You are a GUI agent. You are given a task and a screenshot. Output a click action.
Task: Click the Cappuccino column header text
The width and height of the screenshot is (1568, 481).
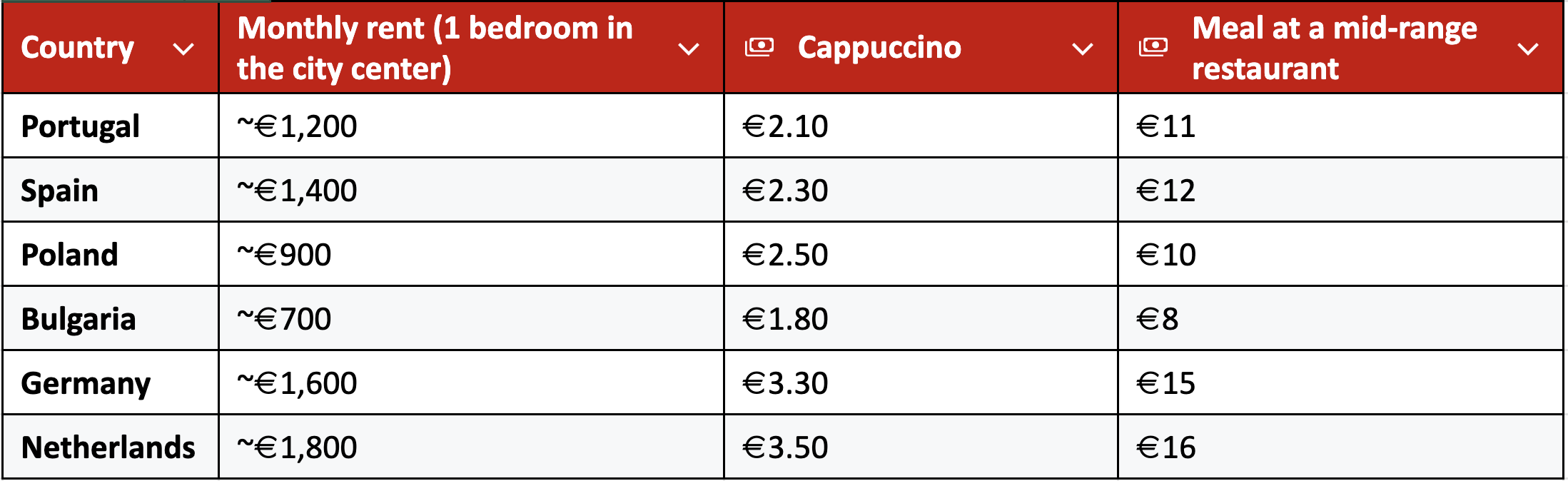tap(879, 49)
